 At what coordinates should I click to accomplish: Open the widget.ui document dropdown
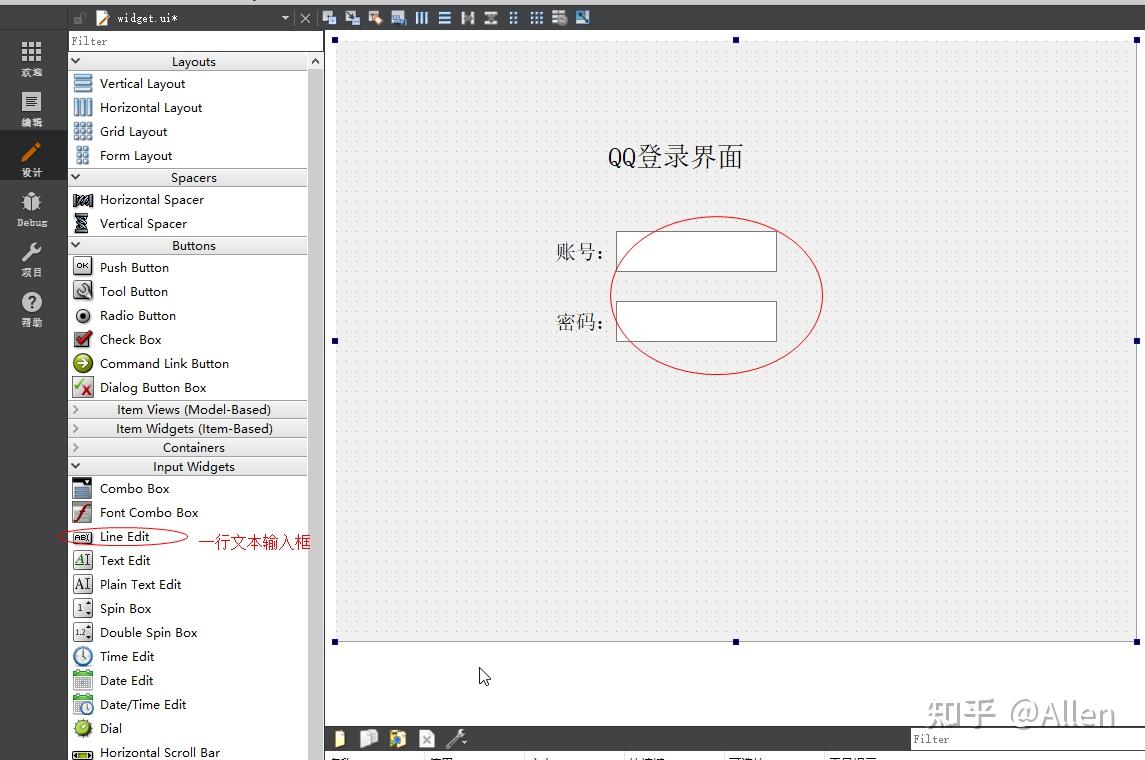[x=285, y=17]
